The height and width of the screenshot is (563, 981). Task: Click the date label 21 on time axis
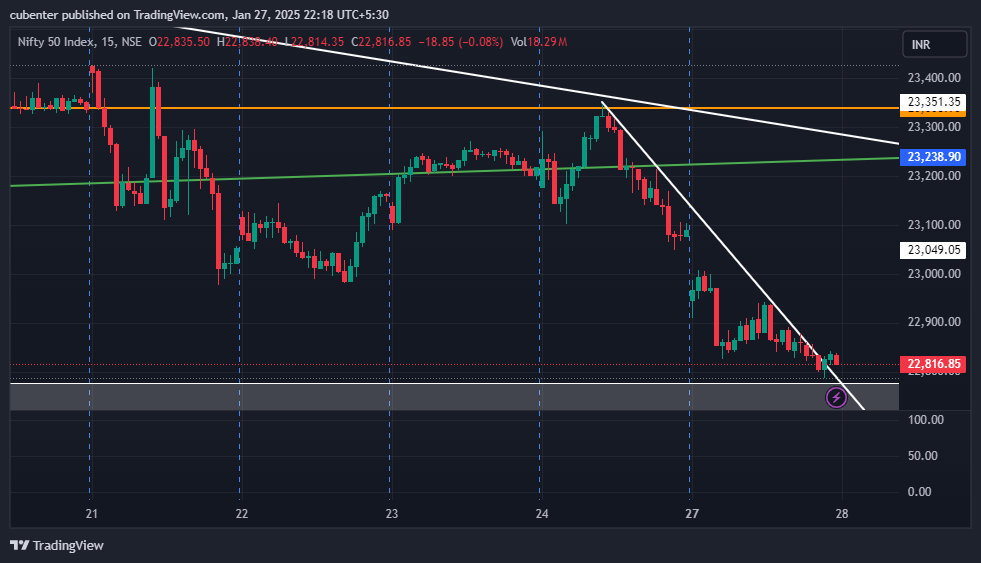91,514
